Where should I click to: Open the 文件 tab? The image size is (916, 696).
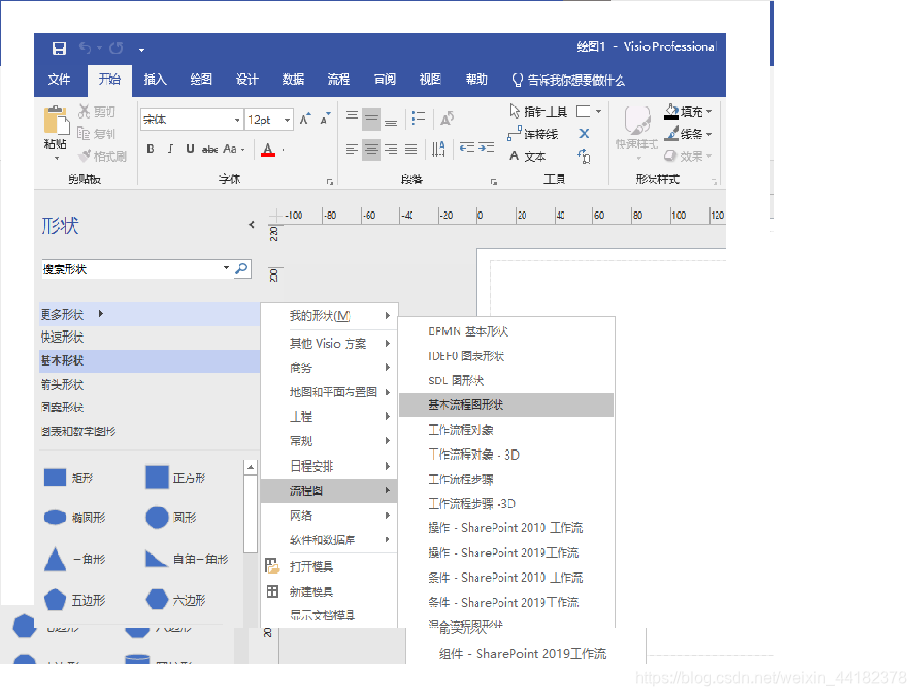pyautogui.click(x=59, y=79)
